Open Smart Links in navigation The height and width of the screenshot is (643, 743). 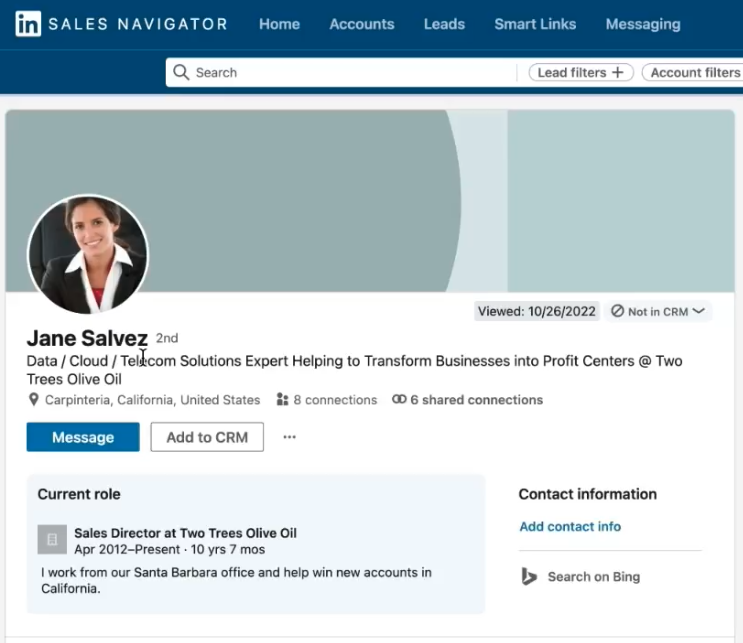535,24
